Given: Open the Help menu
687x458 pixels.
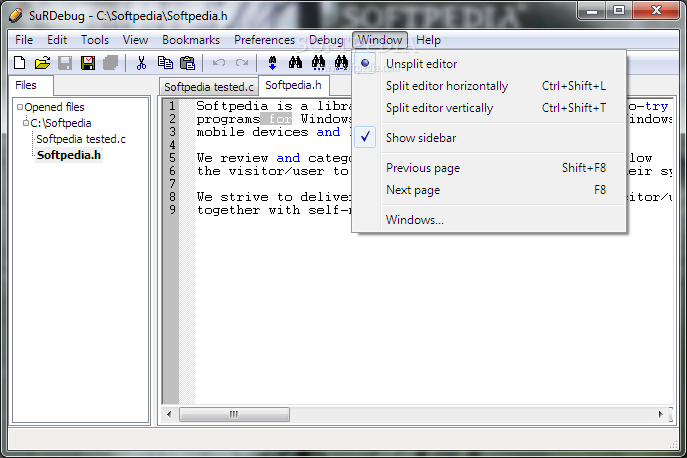Looking at the screenshot, I should click(428, 40).
